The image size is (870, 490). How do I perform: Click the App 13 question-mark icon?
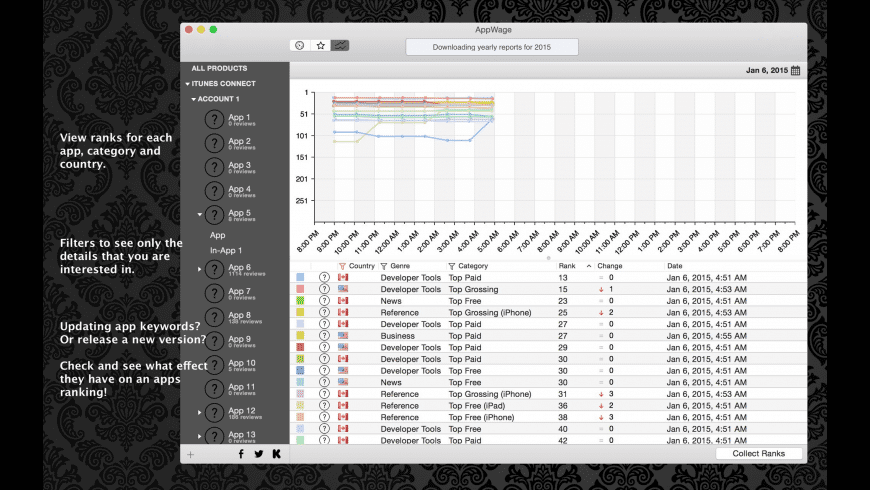coord(214,436)
